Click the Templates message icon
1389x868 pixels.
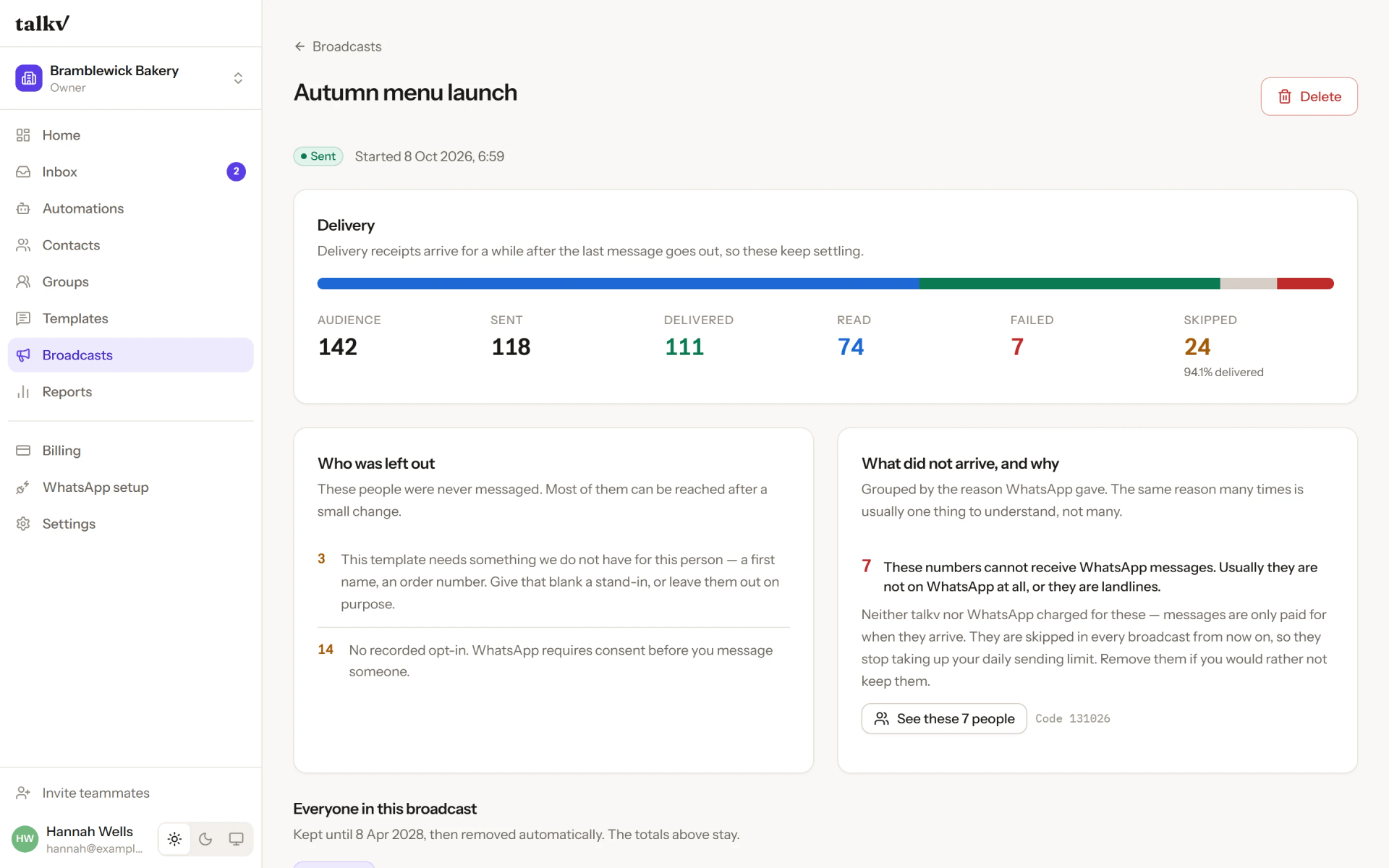[23, 318]
